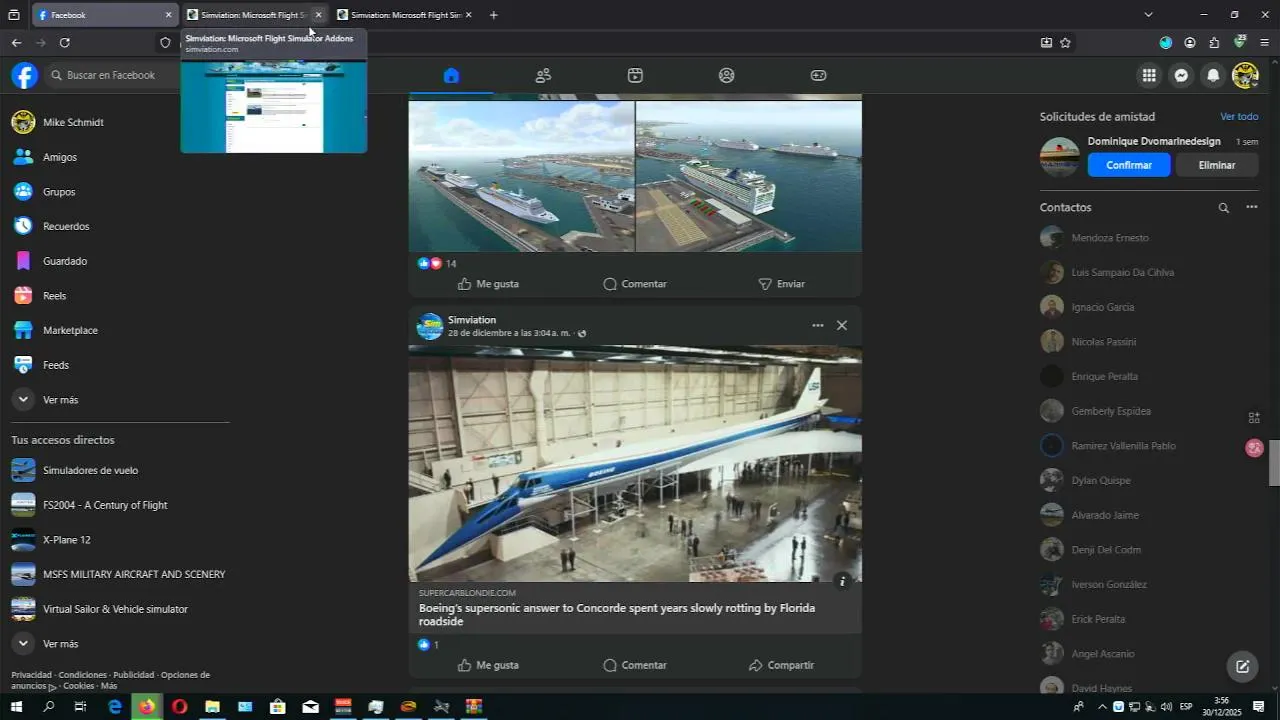Screen dimensions: 1280x720
Task: Open a new browser tab
Action: point(493,15)
